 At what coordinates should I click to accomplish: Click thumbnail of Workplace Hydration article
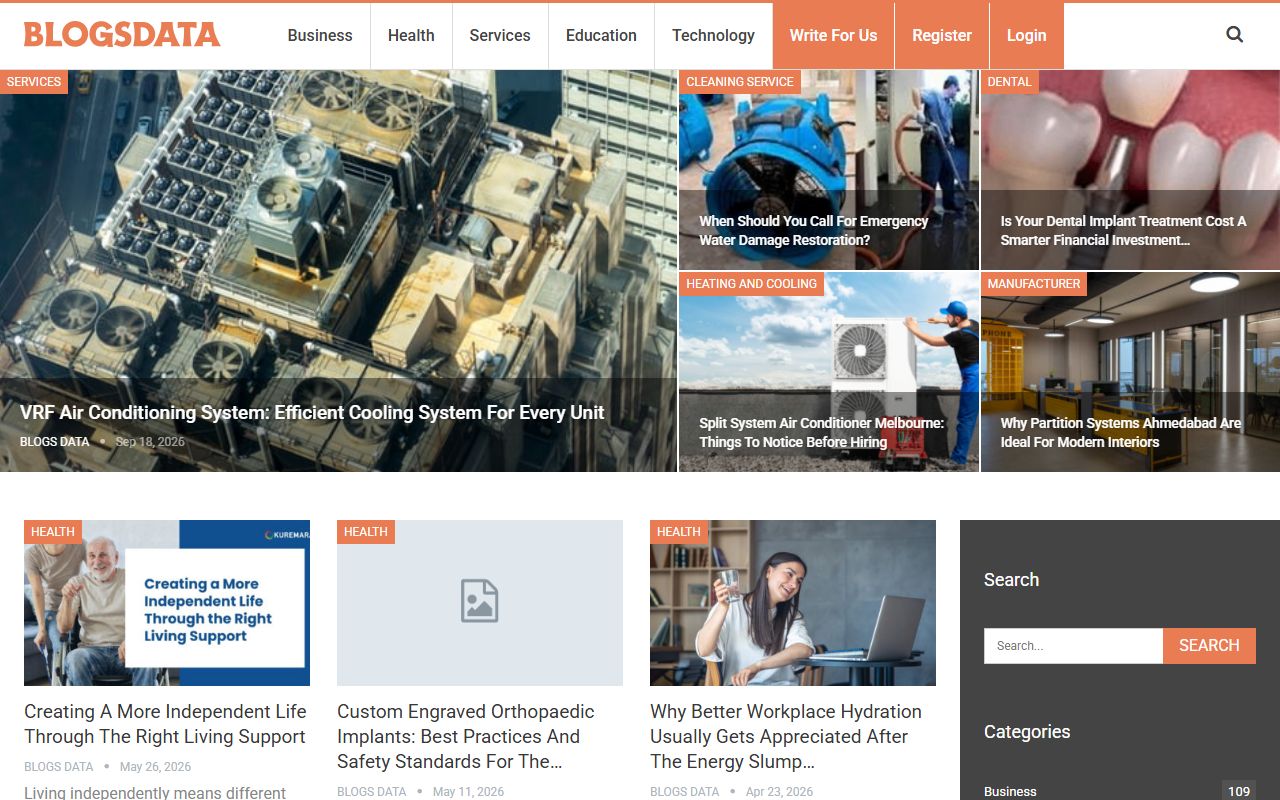click(x=793, y=603)
